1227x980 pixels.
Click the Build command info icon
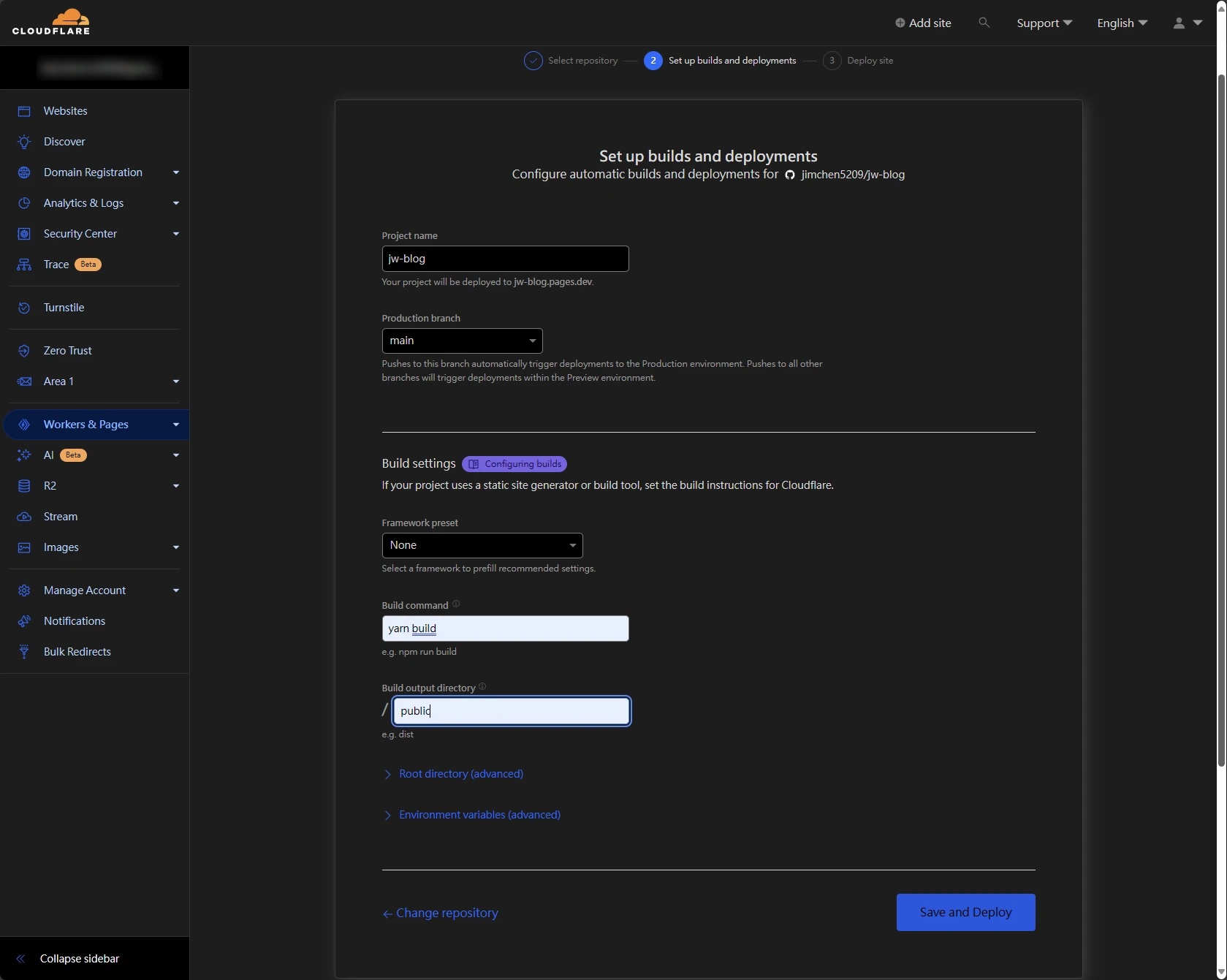pos(456,604)
